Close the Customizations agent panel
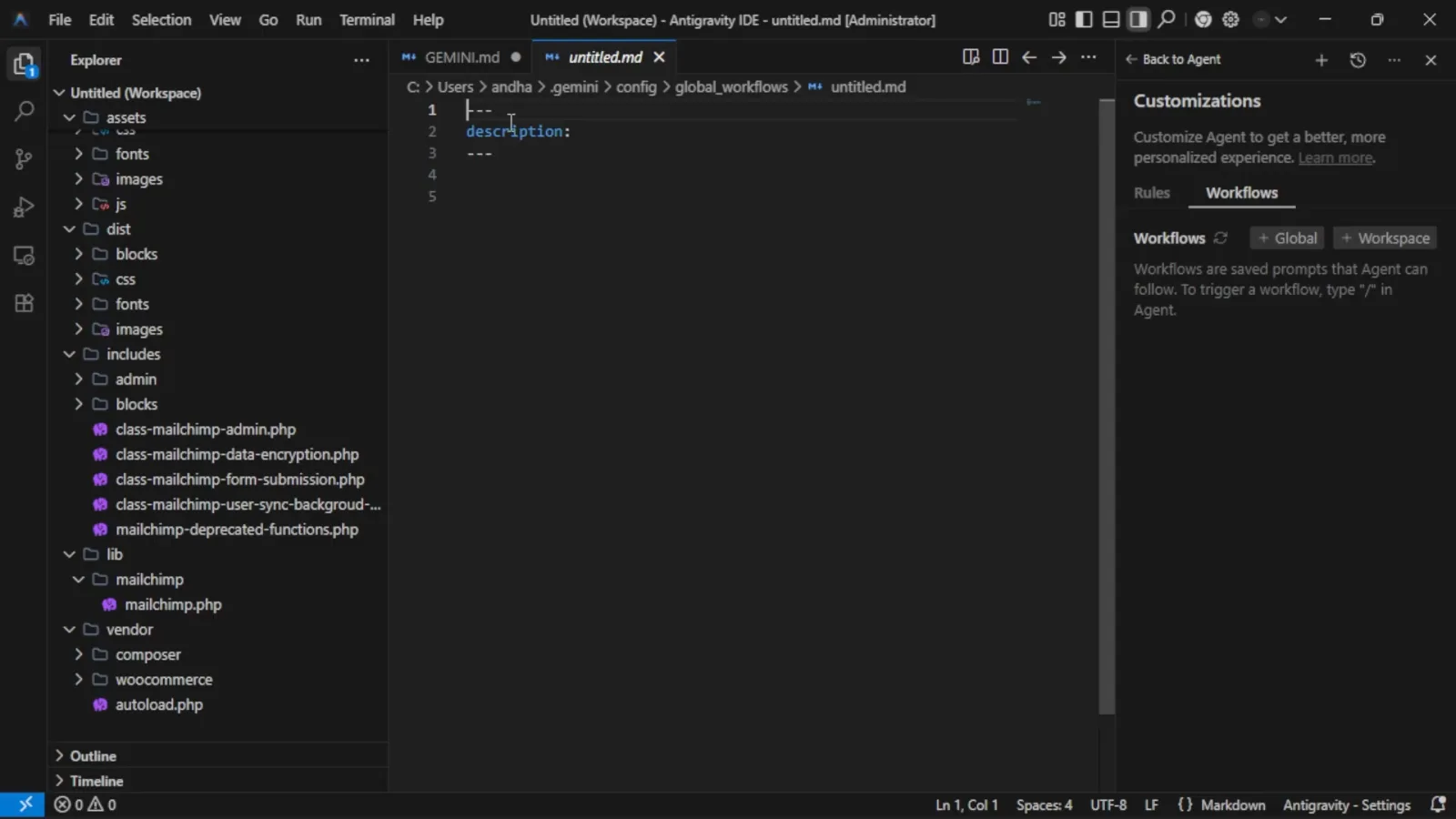1456x819 pixels. [x=1431, y=60]
